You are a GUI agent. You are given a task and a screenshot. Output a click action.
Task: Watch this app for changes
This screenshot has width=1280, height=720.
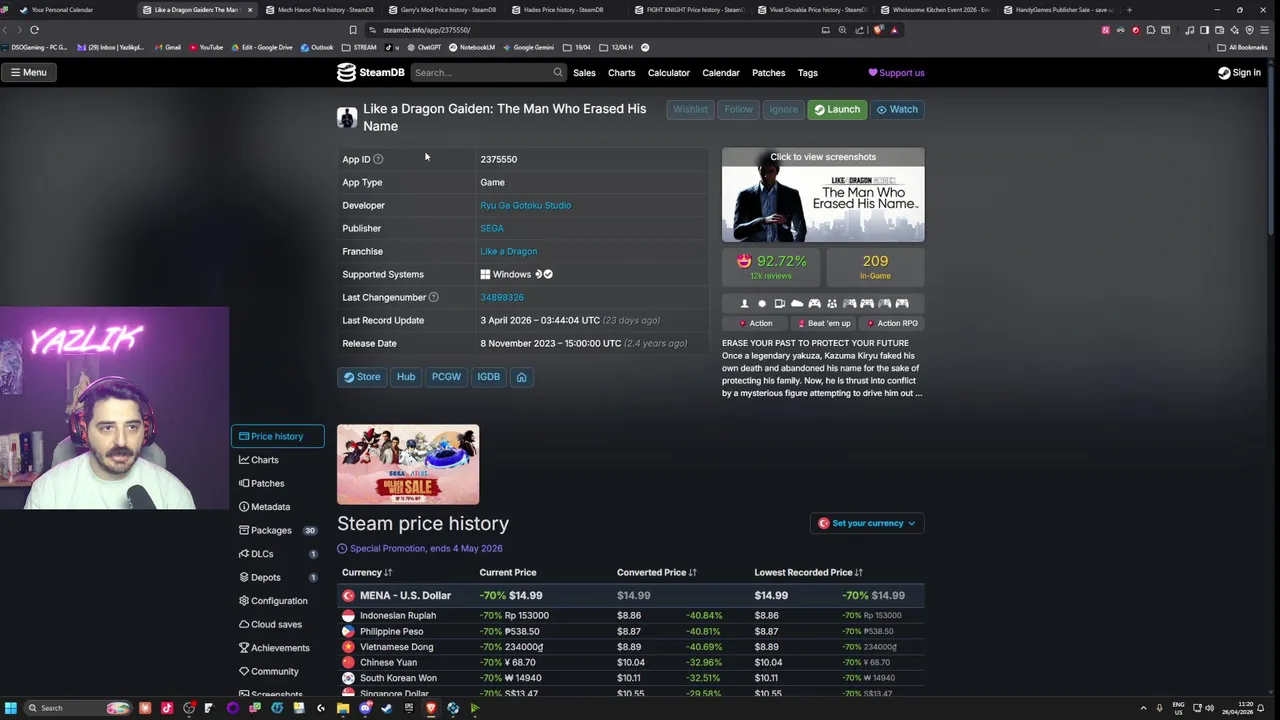[897, 109]
